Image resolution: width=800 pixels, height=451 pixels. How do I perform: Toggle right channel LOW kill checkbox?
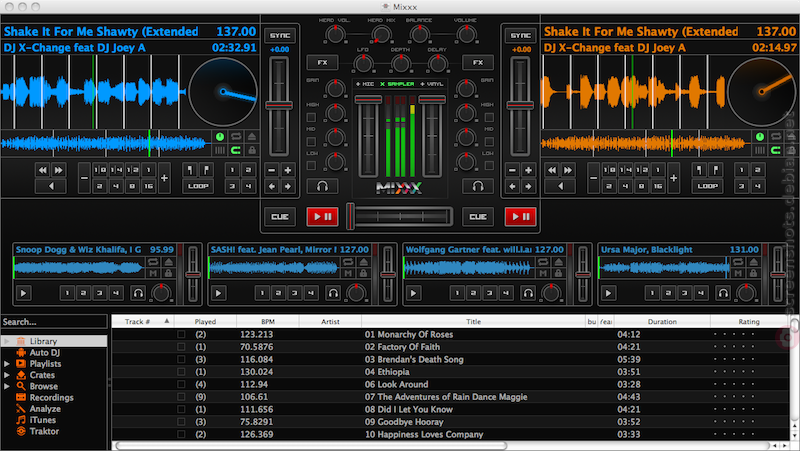click(x=489, y=165)
